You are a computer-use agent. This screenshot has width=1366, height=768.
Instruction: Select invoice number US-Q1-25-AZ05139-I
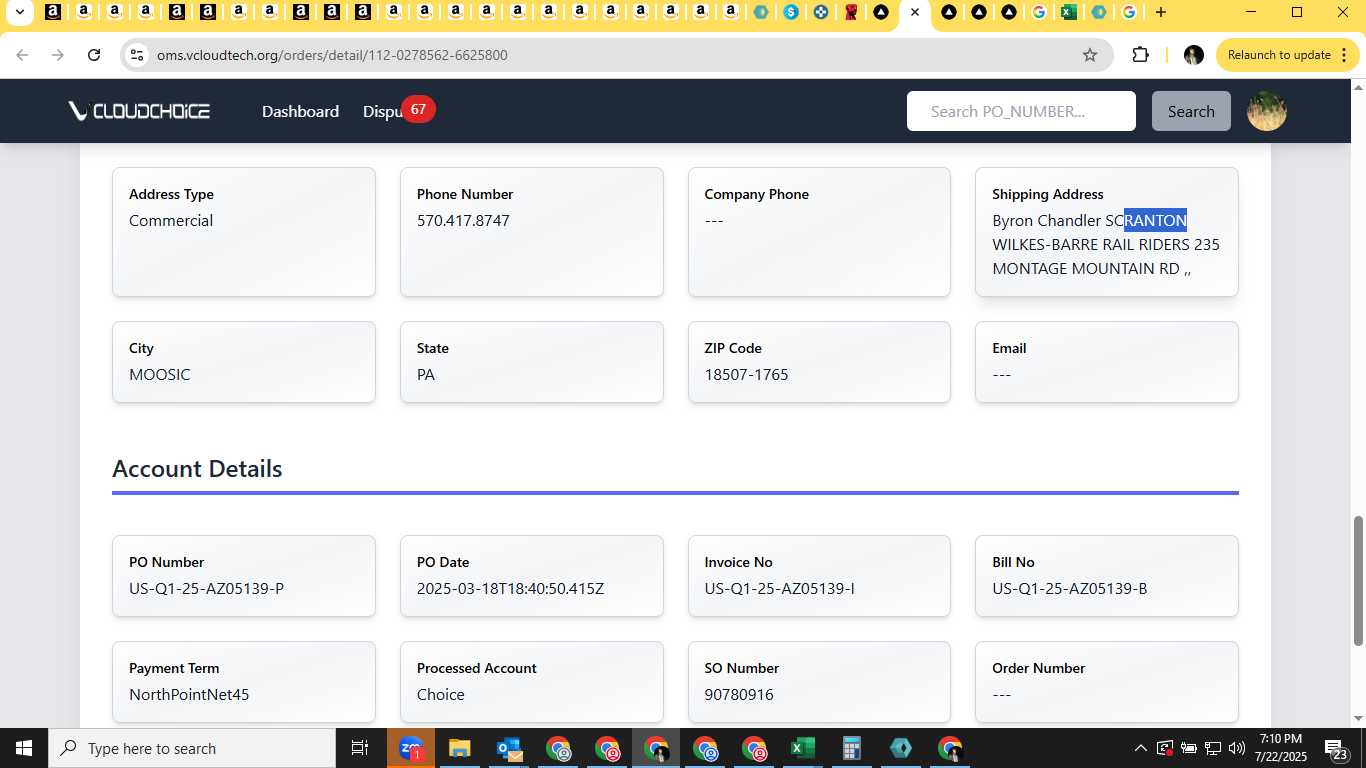coord(779,588)
